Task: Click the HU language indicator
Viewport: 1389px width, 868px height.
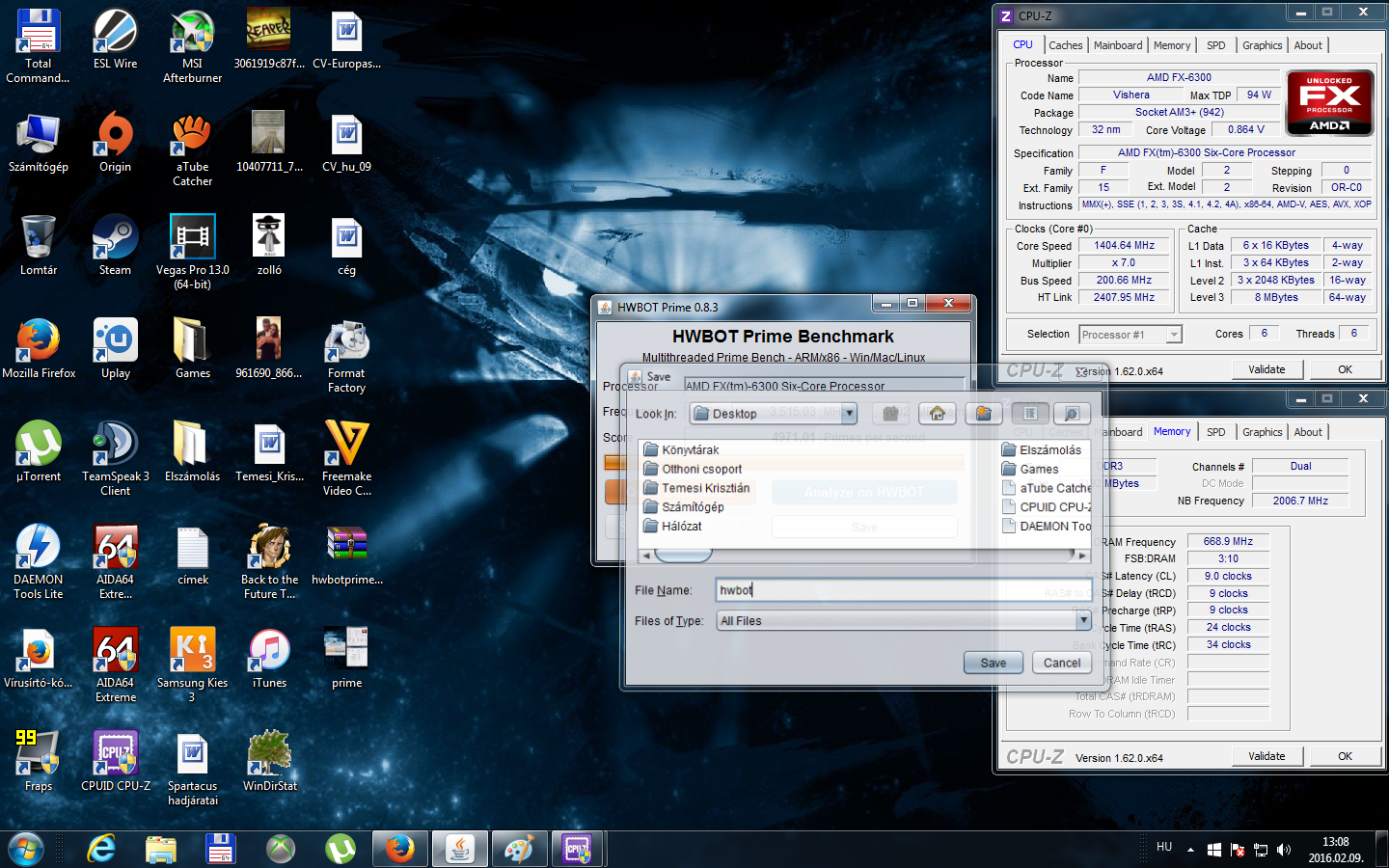Action: pos(1164,847)
